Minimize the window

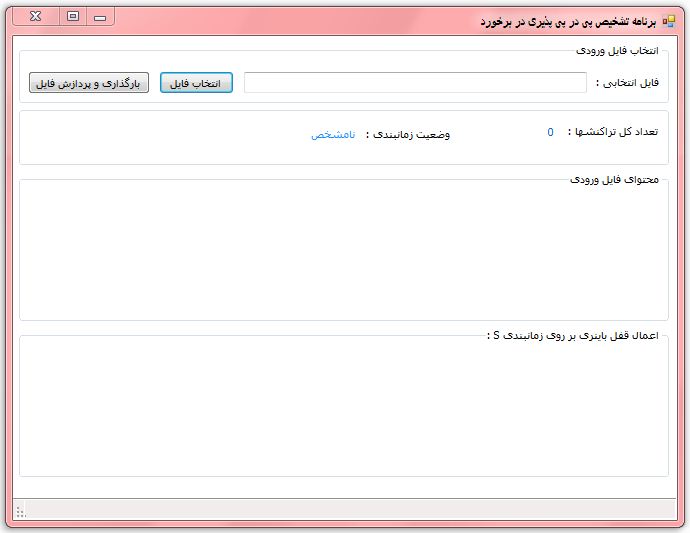point(100,17)
